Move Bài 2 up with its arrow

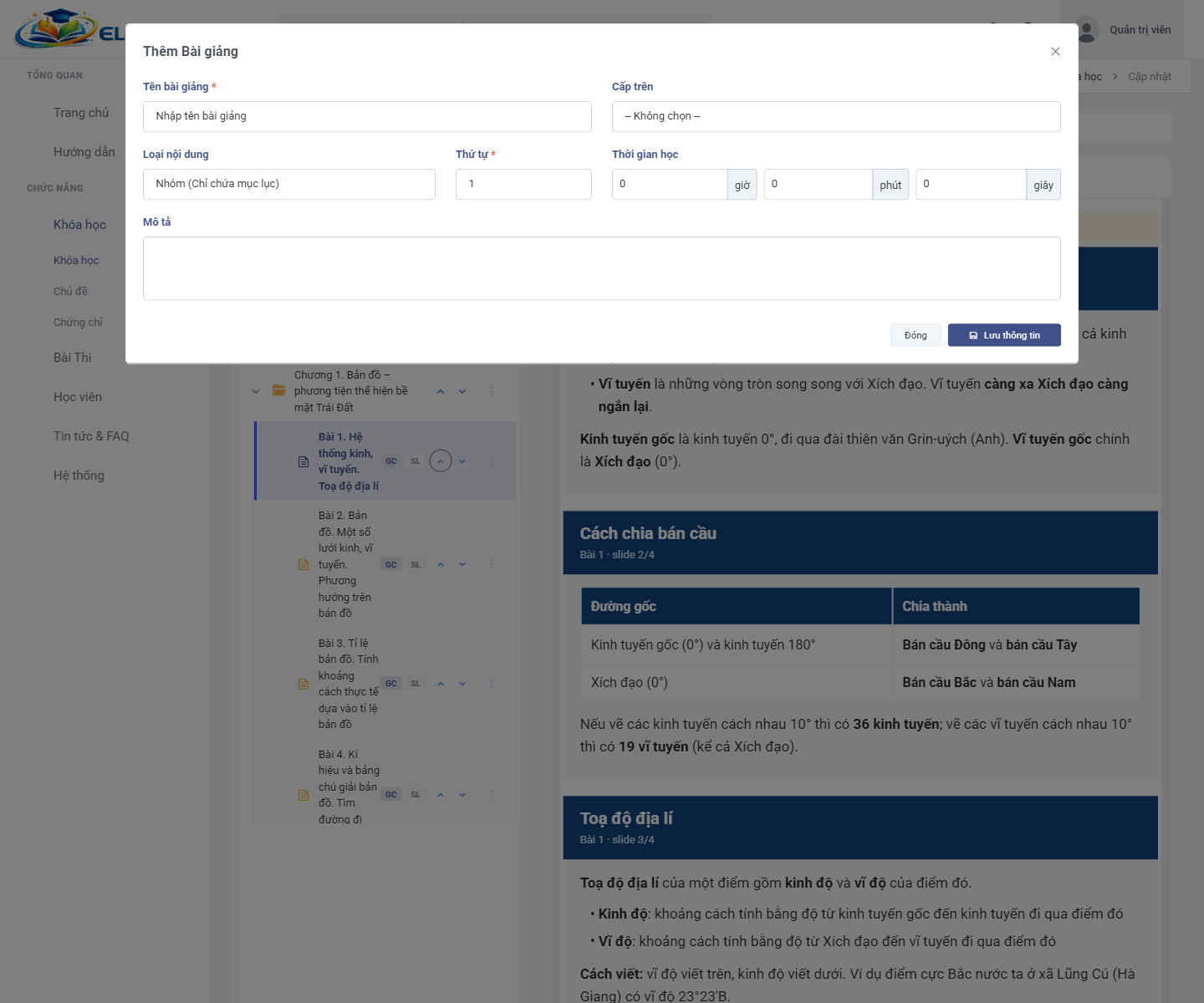click(x=441, y=564)
